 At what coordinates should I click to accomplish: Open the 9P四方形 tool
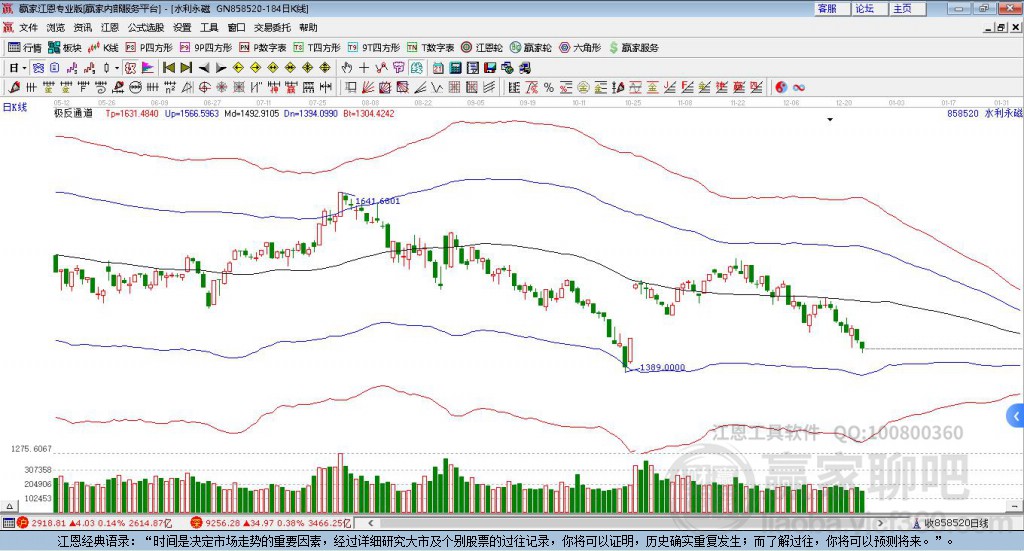click(x=205, y=48)
